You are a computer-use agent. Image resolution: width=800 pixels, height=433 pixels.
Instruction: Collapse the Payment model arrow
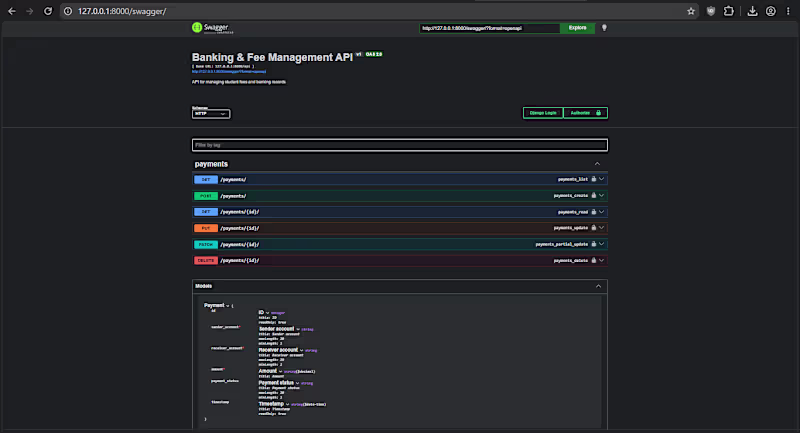228,305
